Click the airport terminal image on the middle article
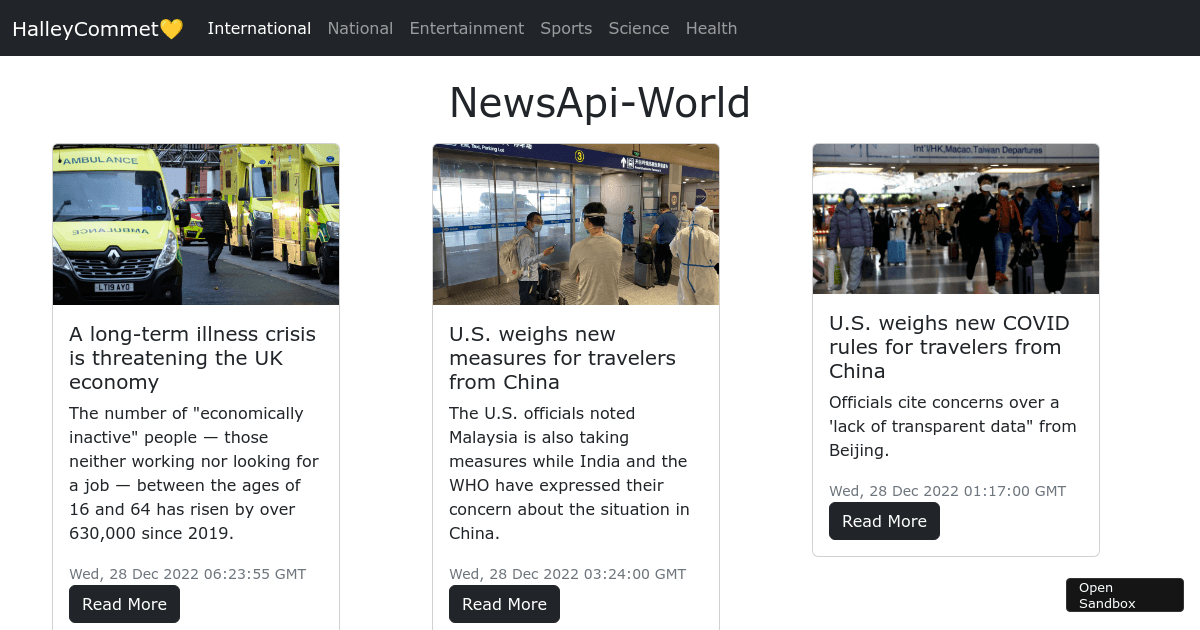 click(575, 224)
